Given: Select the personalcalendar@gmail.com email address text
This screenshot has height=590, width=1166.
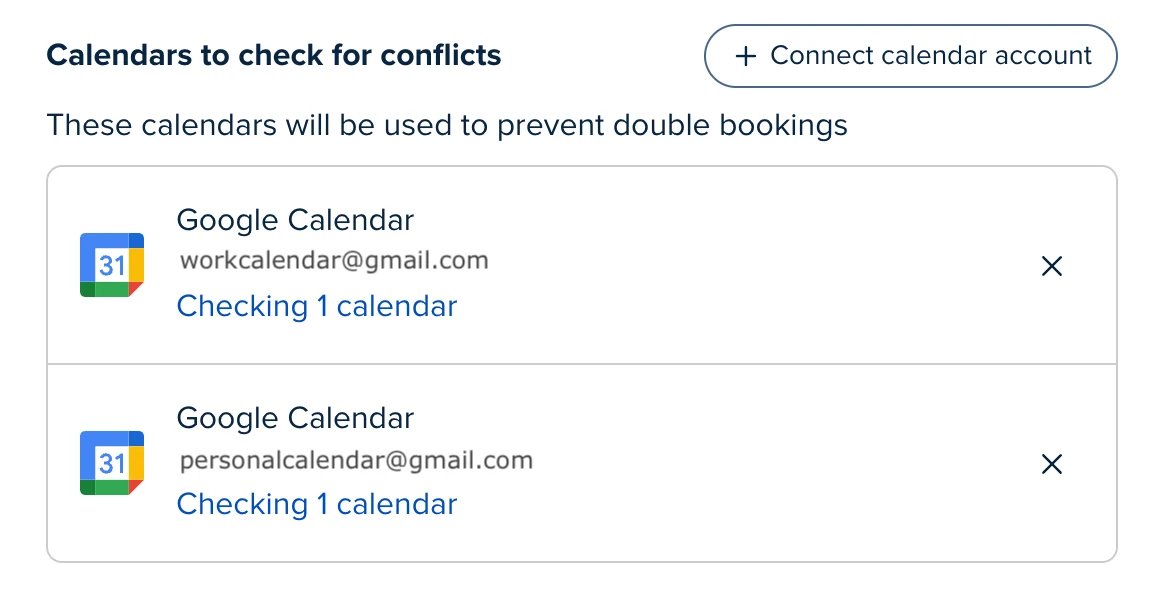Looking at the screenshot, I should pos(356,460).
